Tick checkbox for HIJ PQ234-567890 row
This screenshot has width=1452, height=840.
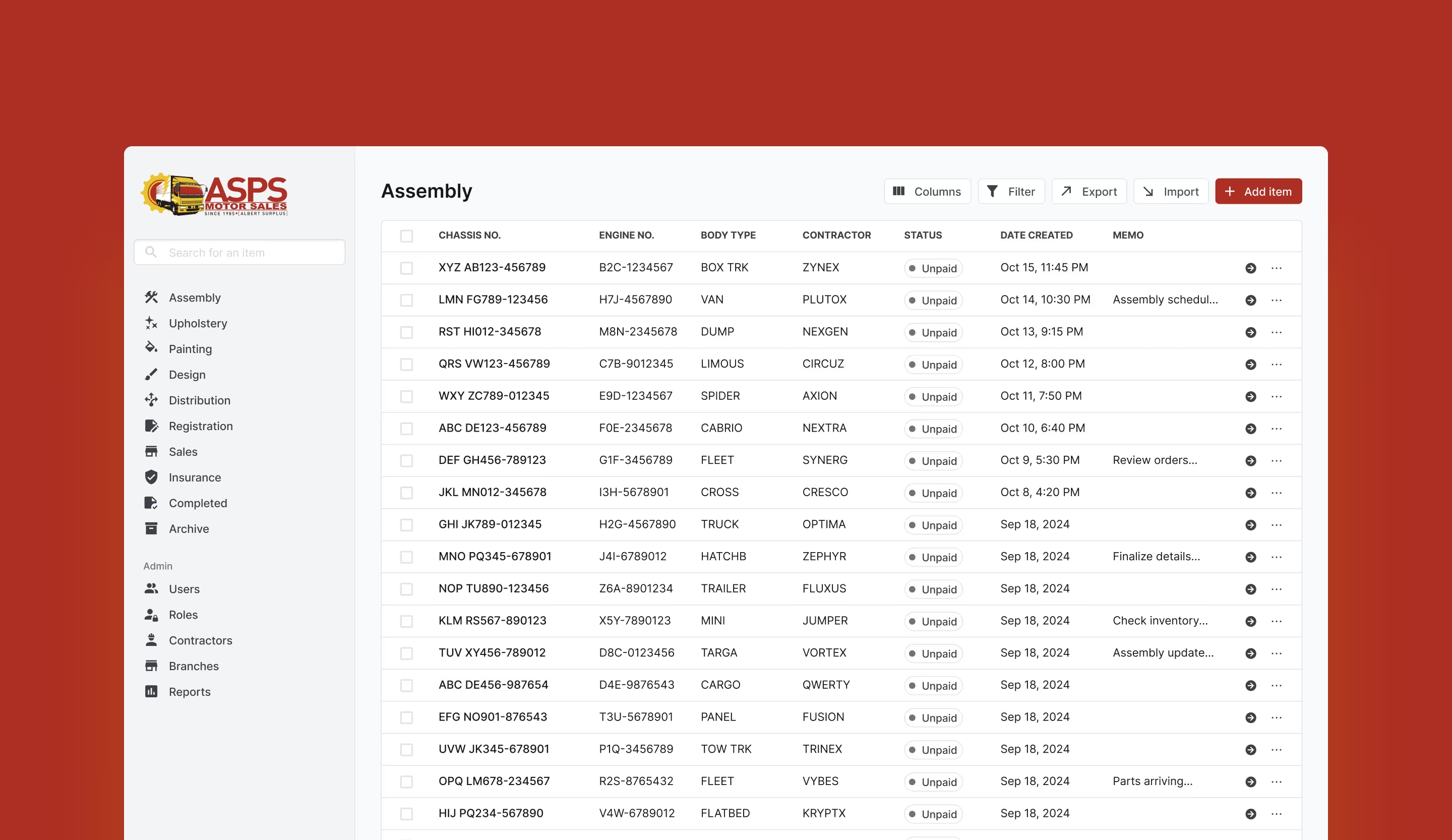tap(406, 813)
